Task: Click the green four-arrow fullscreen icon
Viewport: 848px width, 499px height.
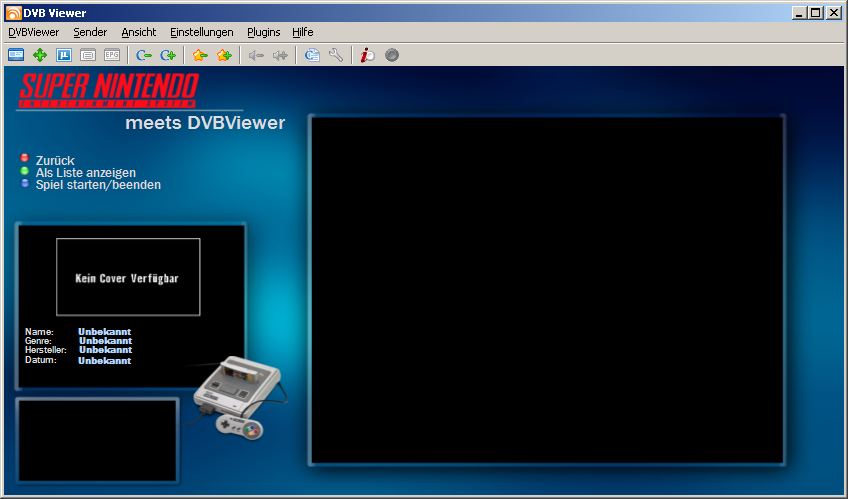Action: click(40, 55)
